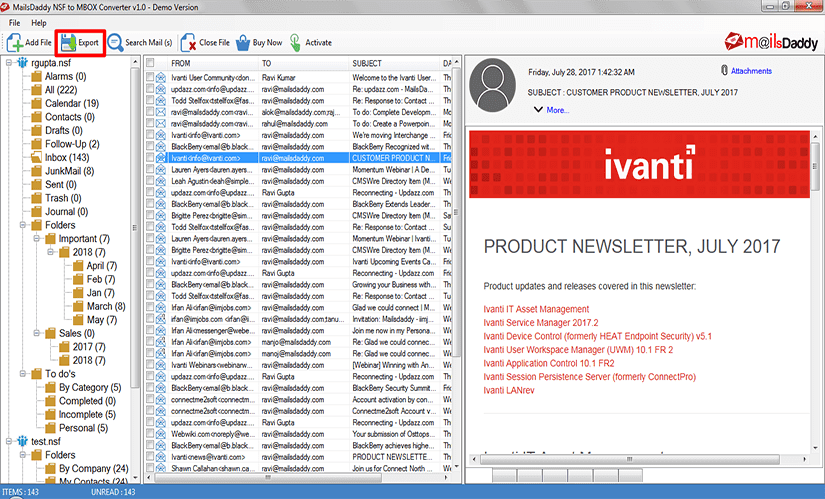Click the Trash (0) folder icon
Image resolution: width=825 pixels, height=499 pixels.
36,198
